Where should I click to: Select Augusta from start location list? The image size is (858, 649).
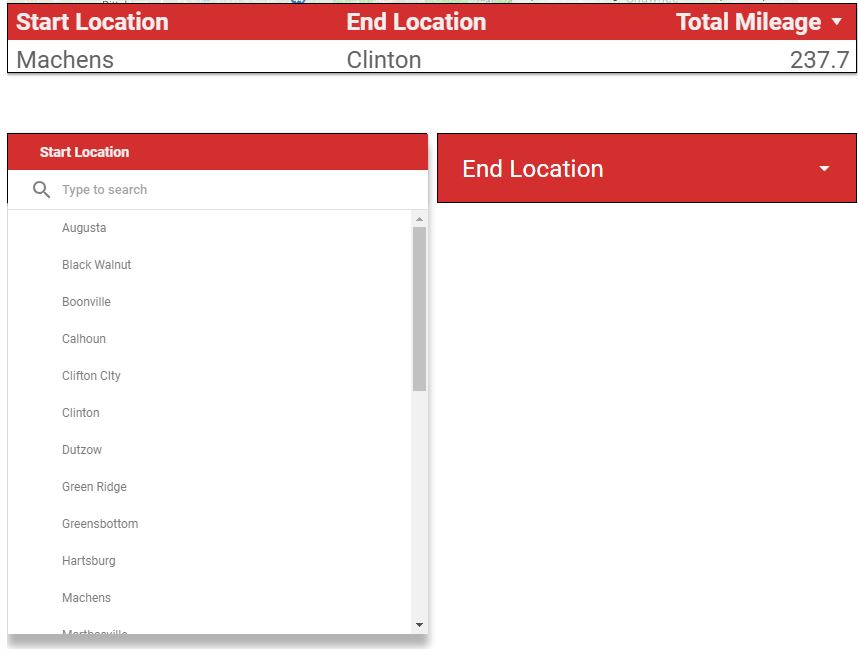[x=84, y=228]
